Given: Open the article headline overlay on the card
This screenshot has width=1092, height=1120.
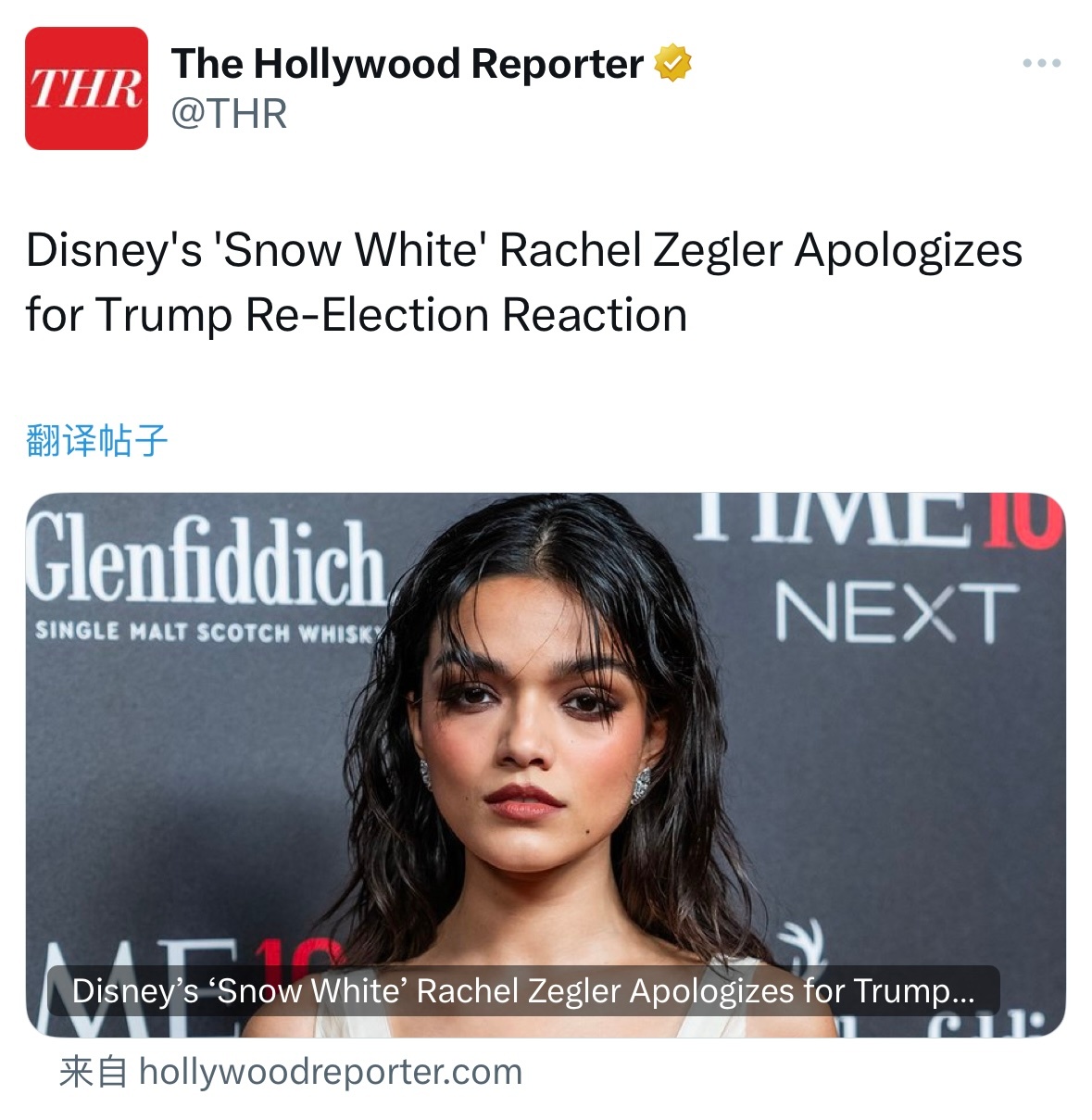Looking at the screenshot, I should pyautogui.click(x=523, y=990).
